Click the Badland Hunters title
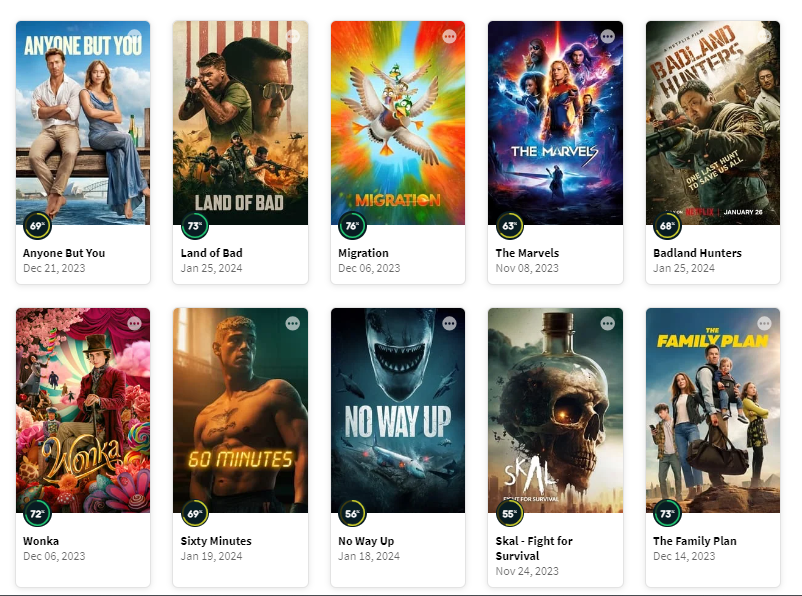This screenshot has width=802, height=596. click(x=697, y=252)
